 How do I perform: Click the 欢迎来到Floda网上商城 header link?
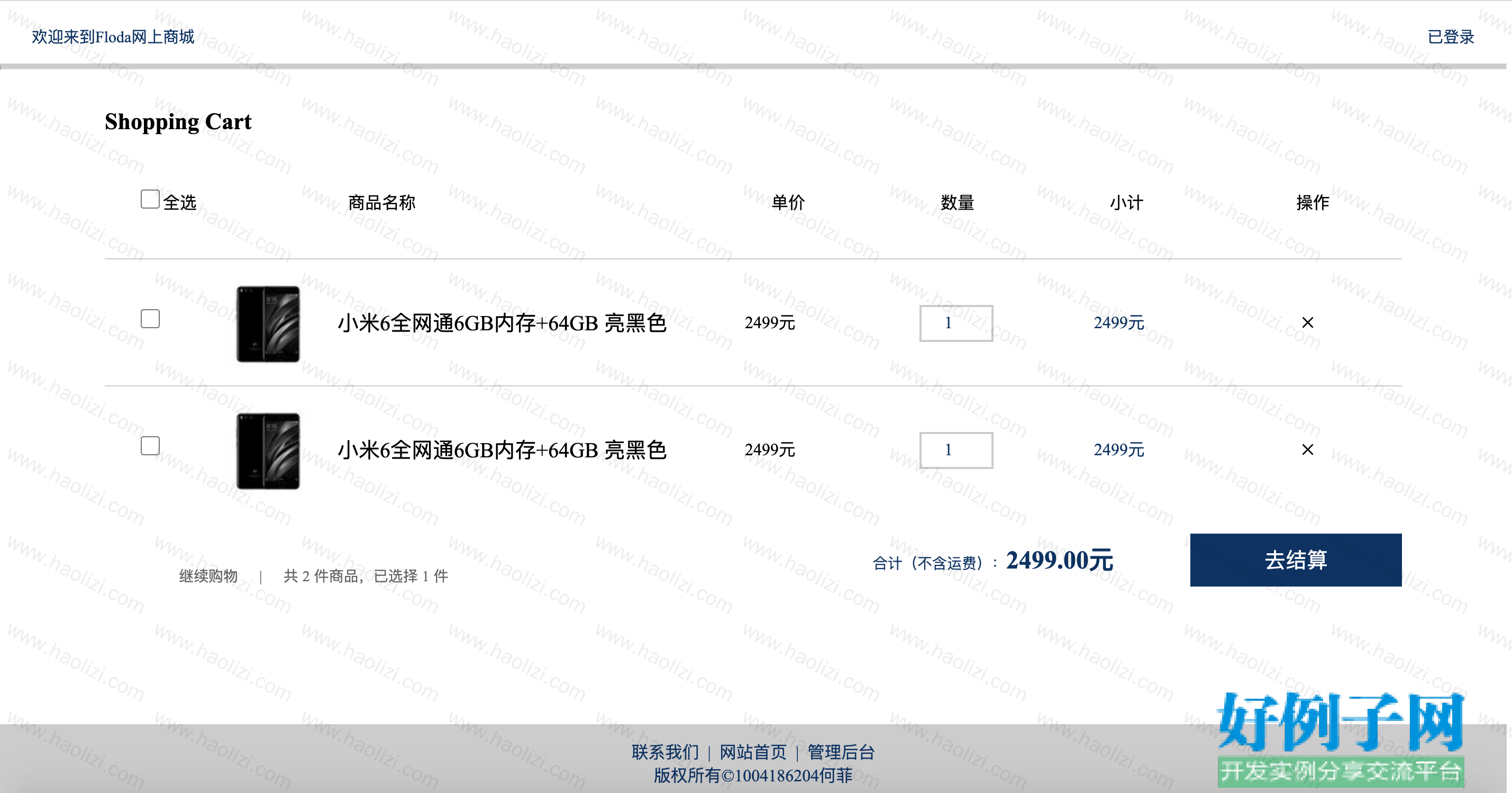click(113, 37)
